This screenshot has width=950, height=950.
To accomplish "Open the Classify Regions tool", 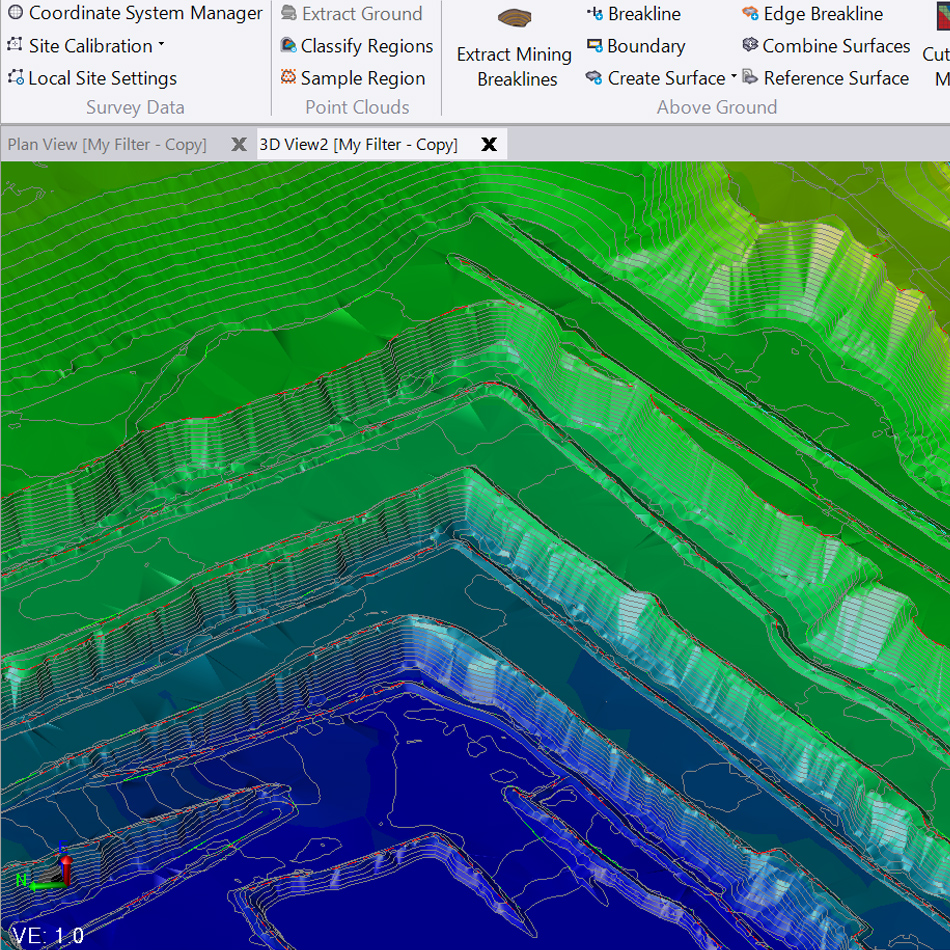I will pos(288,46).
